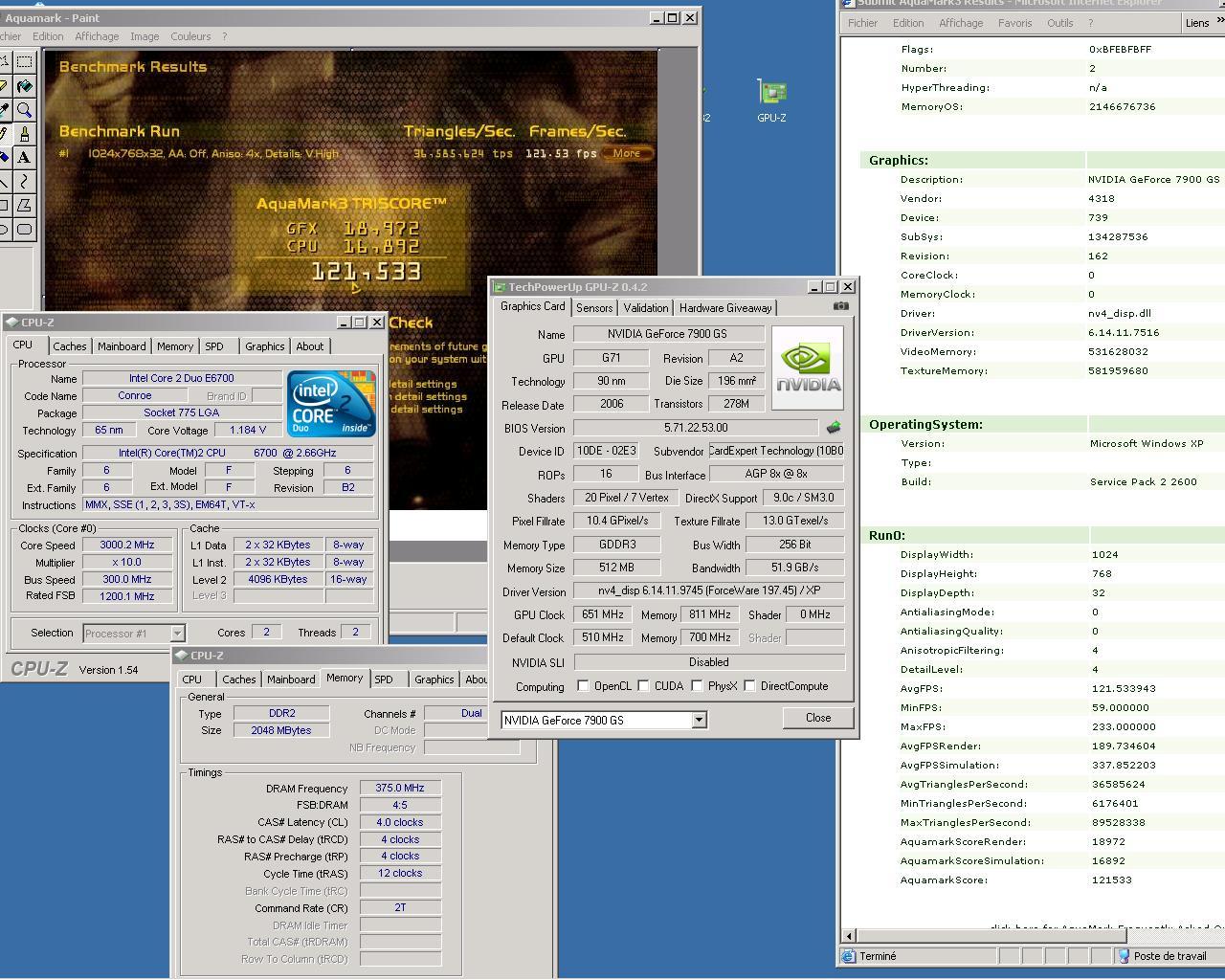
Task: Select the Text tool in Paint
Action: (x=24, y=158)
